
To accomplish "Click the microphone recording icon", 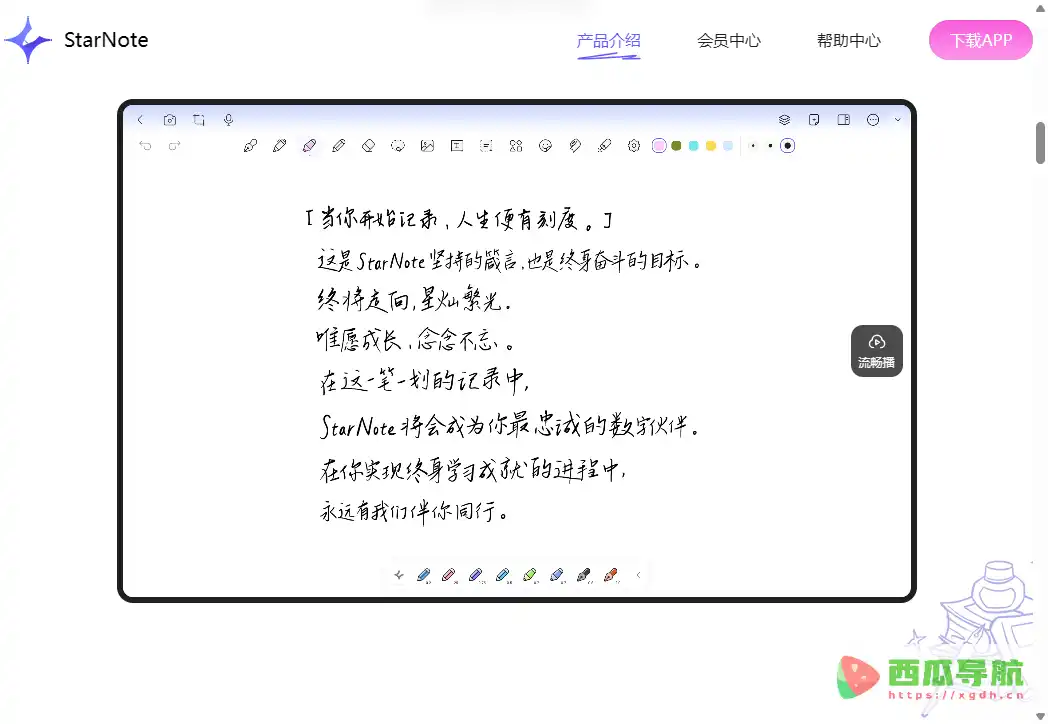I will click(229, 120).
